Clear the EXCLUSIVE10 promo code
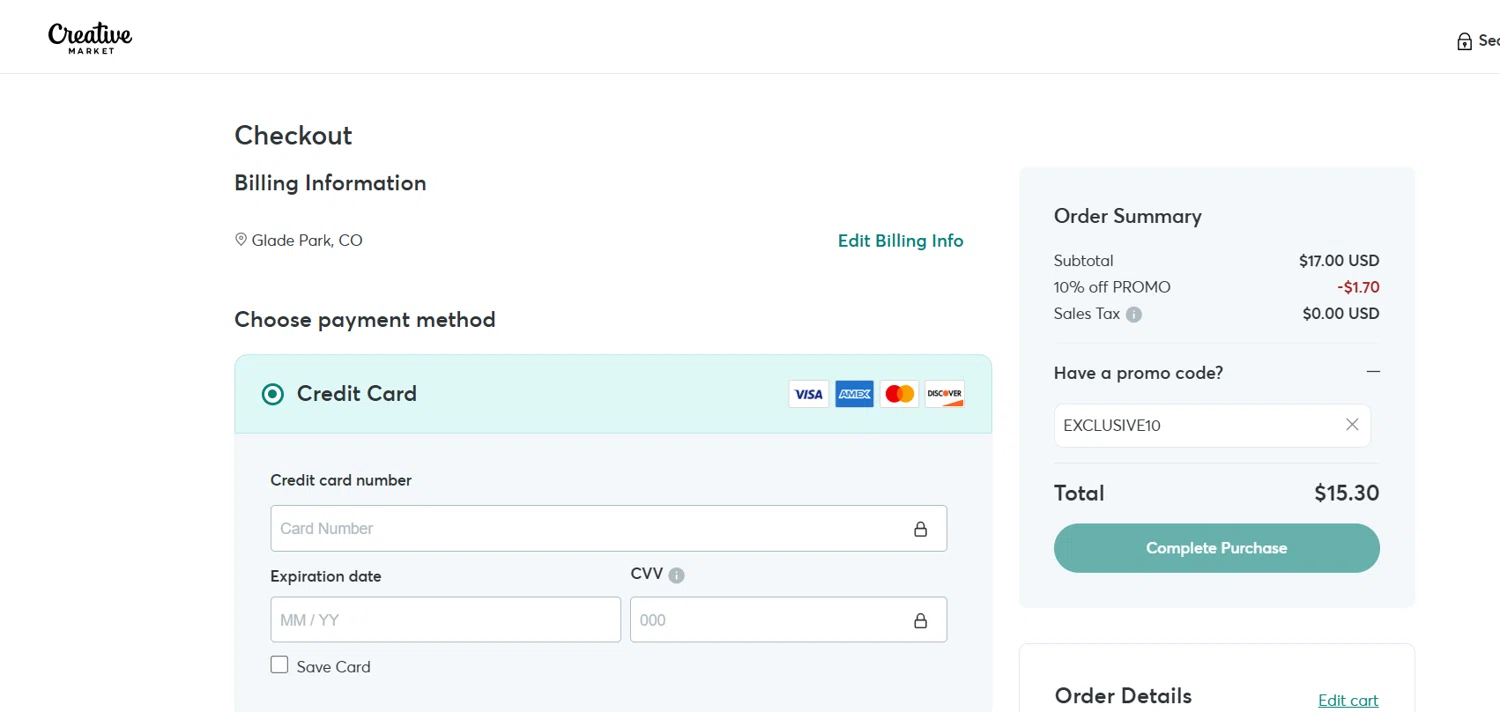The image size is (1500, 712). (1352, 425)
